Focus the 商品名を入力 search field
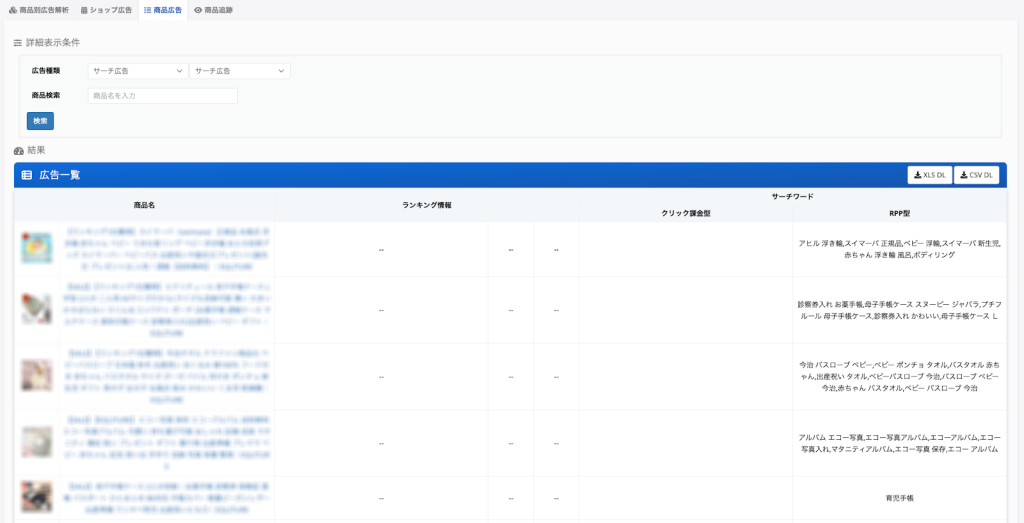The width and height of the screenshot is (1024, 523). 162,96
